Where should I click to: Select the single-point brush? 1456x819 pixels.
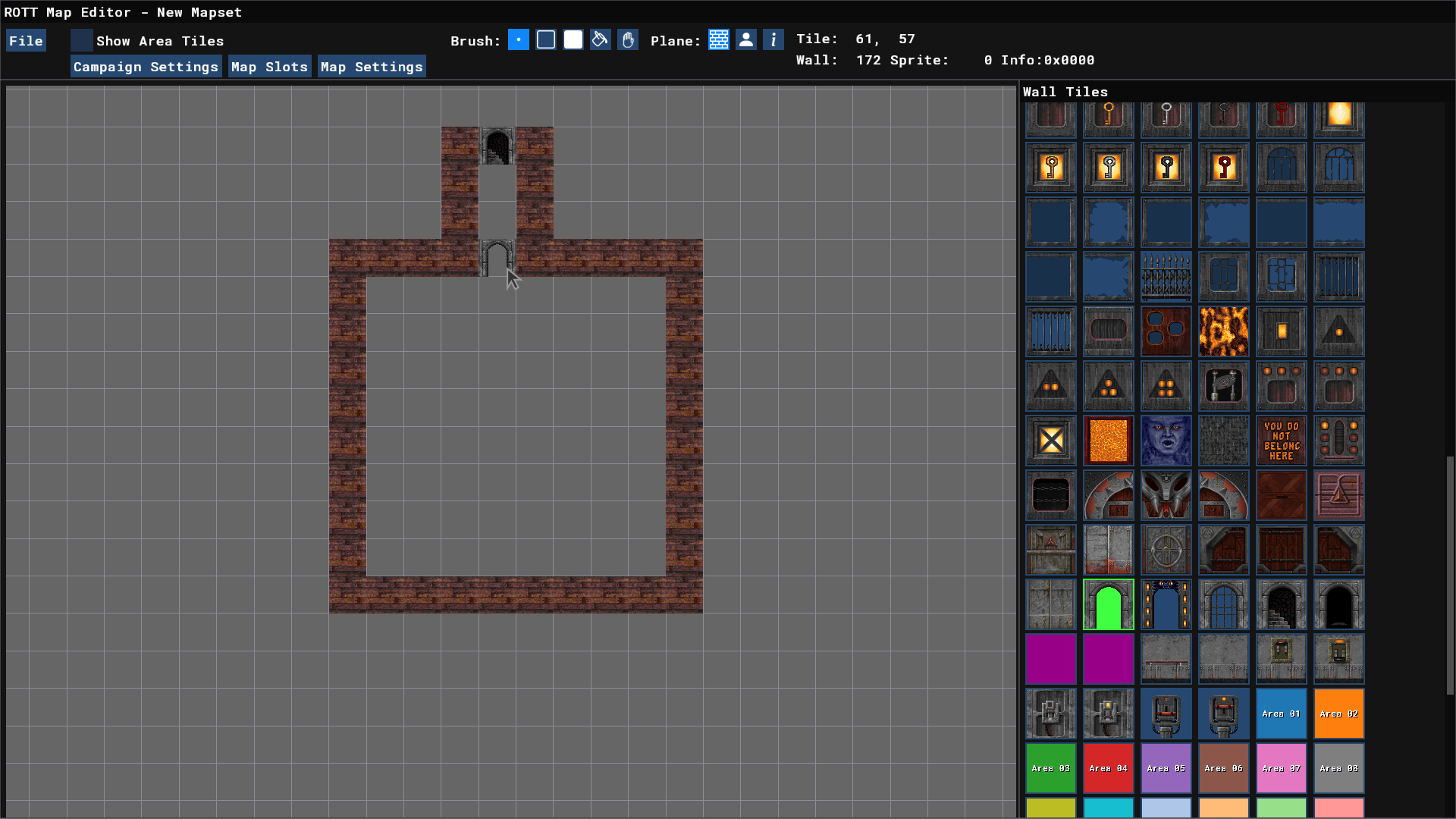(519, 40)
